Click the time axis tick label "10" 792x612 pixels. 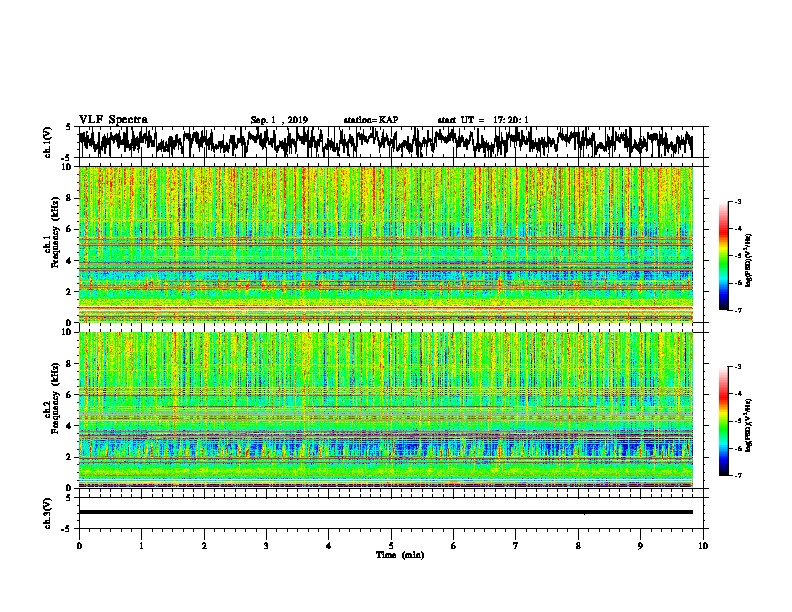pos(703,545)
